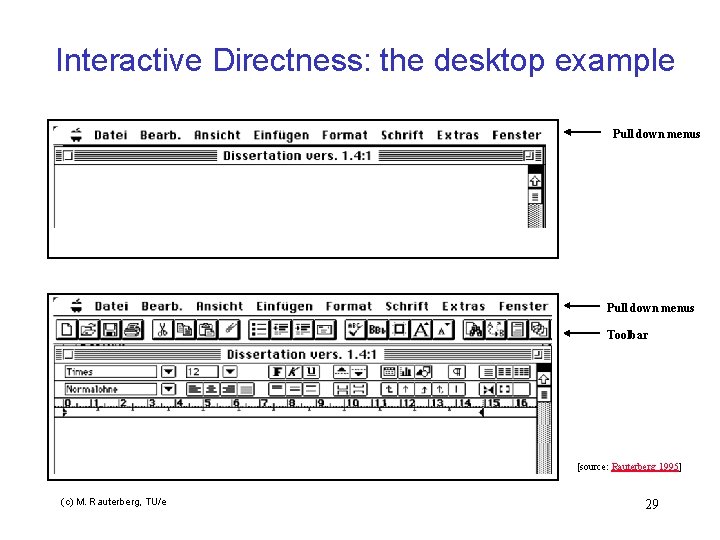Click the right indent marker on the ruler
Image resolution: width=720 pixels, height=540 pixels.
pyautogui.click(x=481, y=413)
